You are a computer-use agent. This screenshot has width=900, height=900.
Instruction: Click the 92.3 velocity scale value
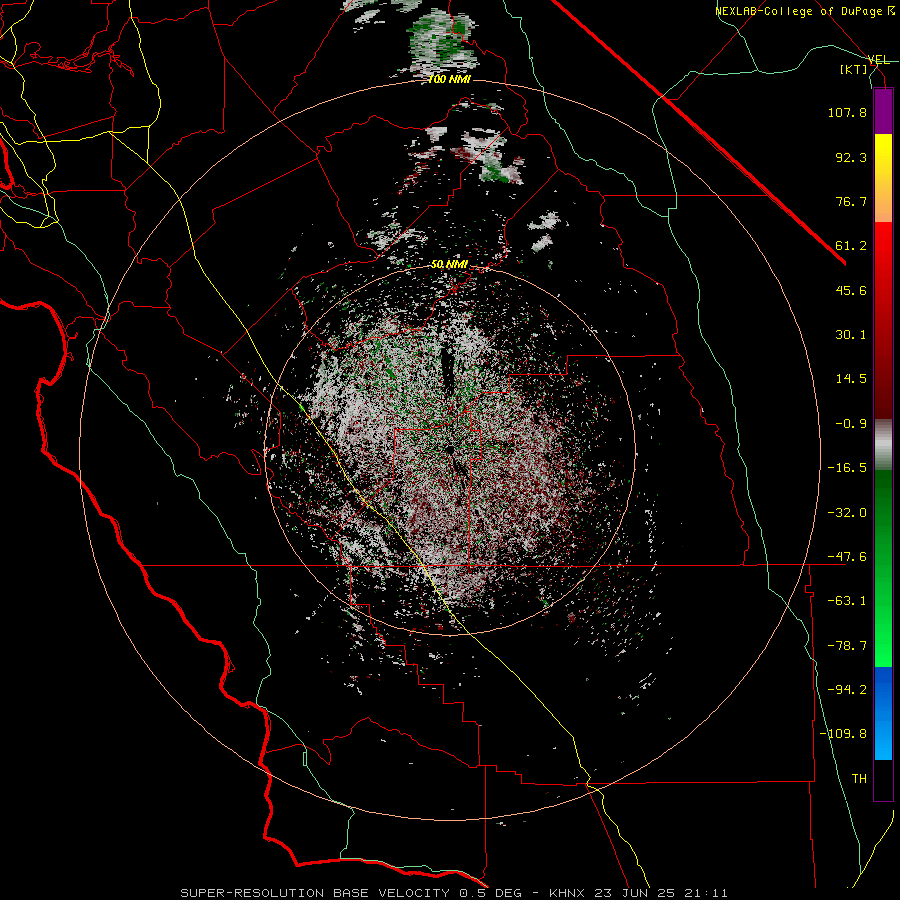pos(851,157)
